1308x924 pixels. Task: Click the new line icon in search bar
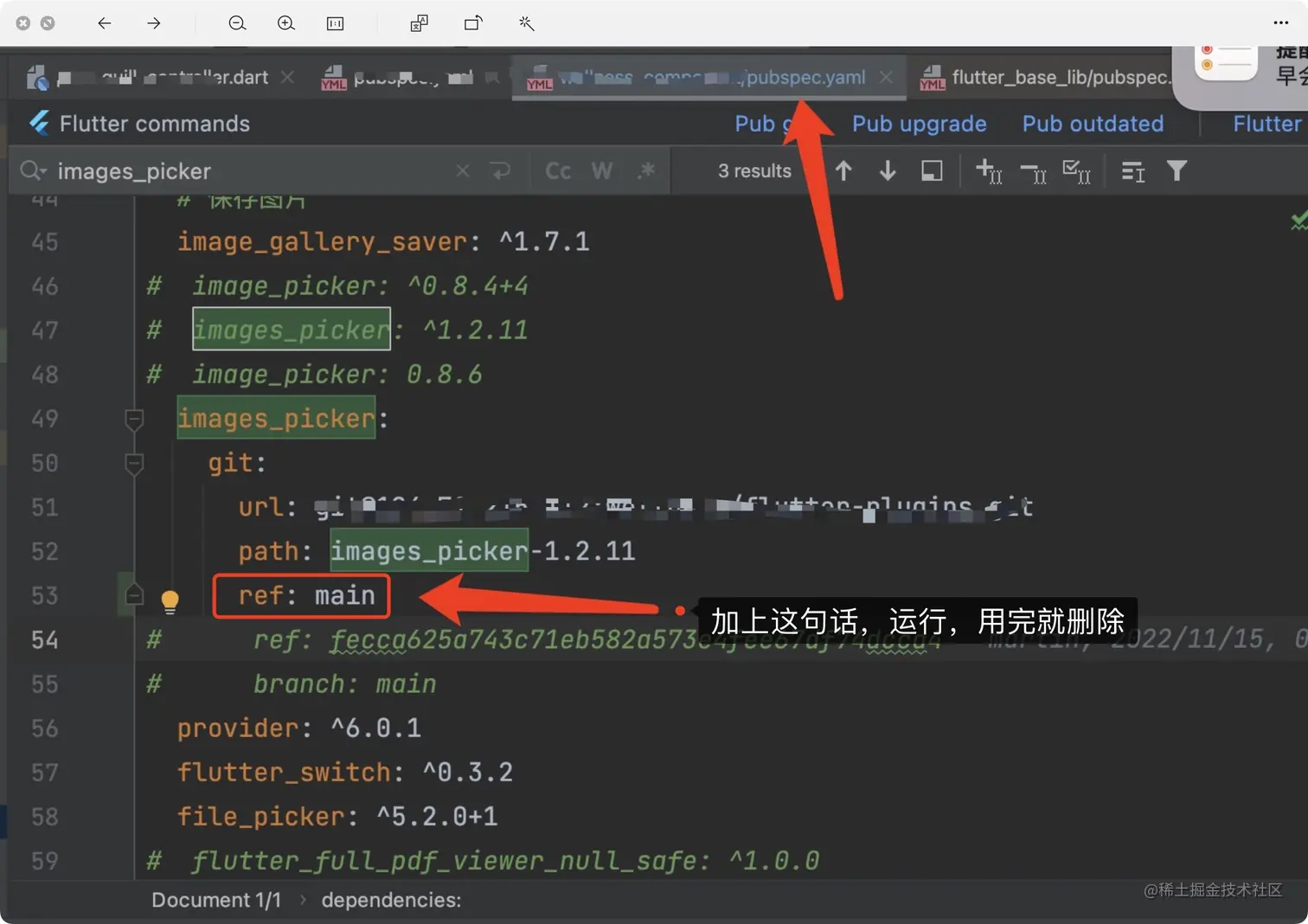[501, 170]
